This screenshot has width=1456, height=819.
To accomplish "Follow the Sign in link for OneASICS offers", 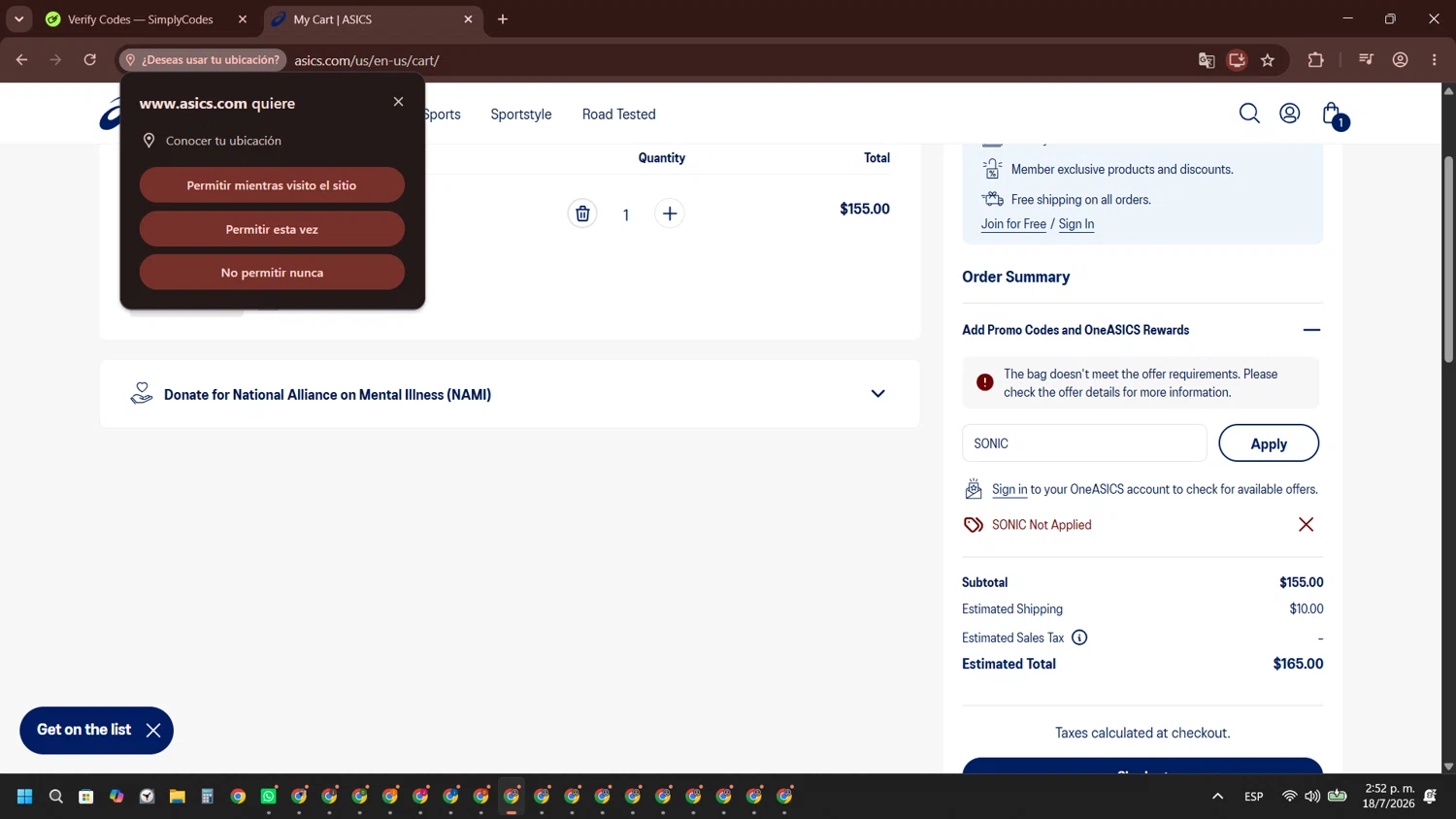I will (1009, 490).
